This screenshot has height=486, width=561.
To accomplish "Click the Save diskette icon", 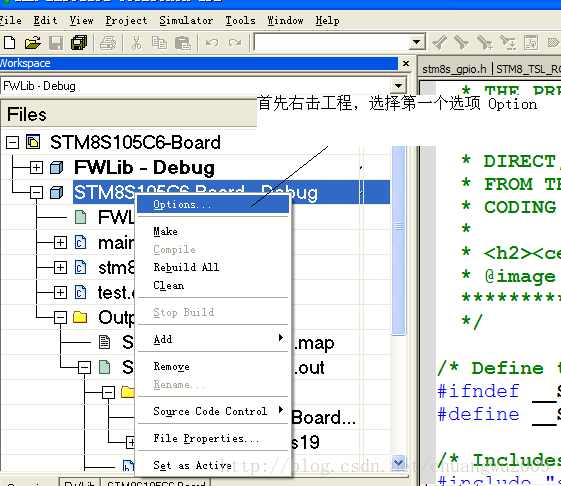I will click(56, 43).
